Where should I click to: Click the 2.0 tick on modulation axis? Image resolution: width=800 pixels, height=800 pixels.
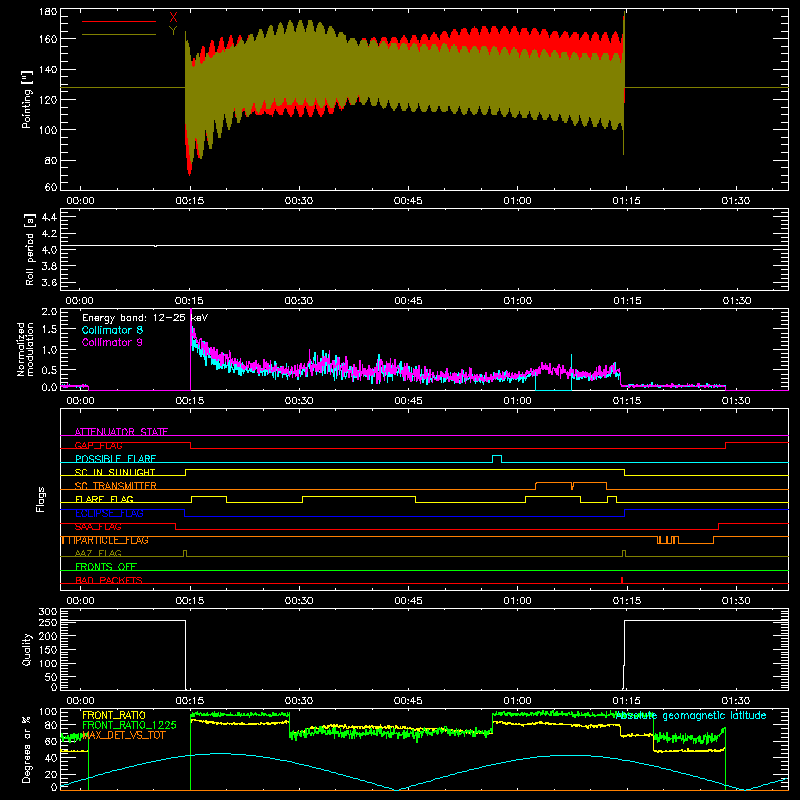click(49, 312)
